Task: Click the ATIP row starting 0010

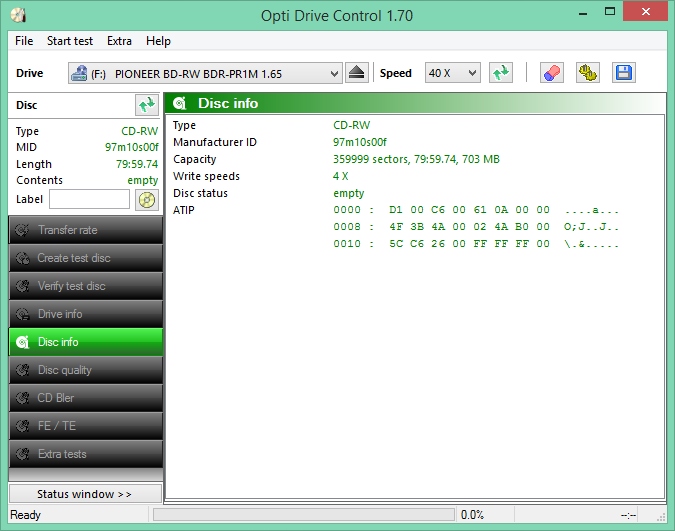Action: click(476, 244)
